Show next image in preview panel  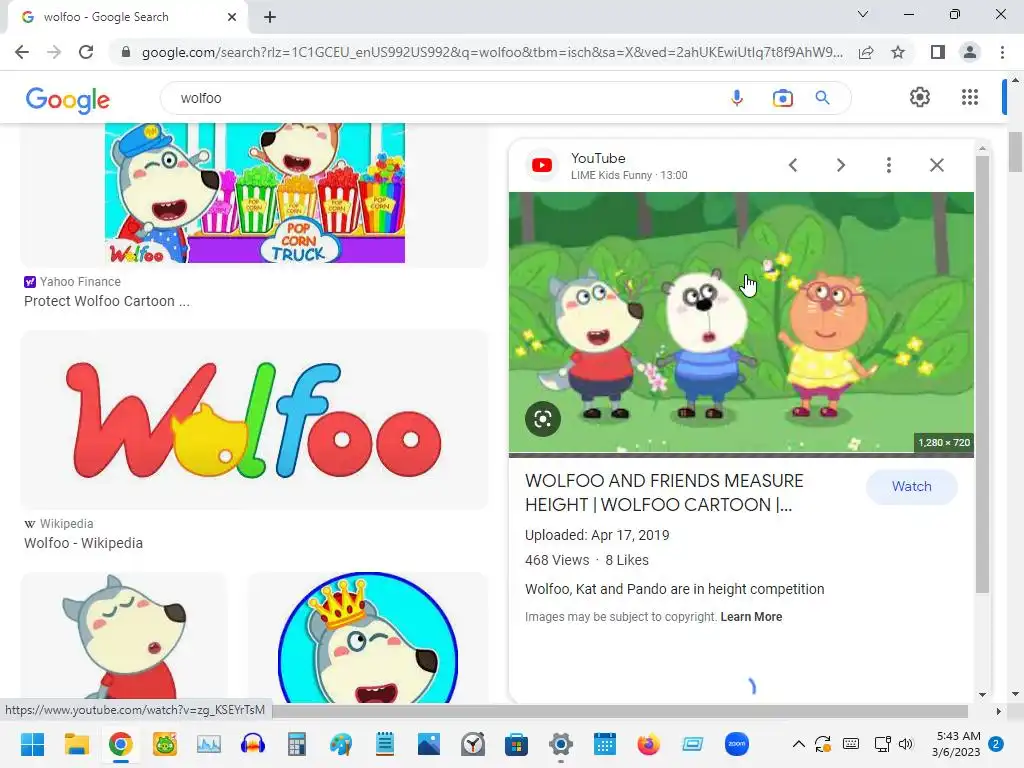(841, 165)
